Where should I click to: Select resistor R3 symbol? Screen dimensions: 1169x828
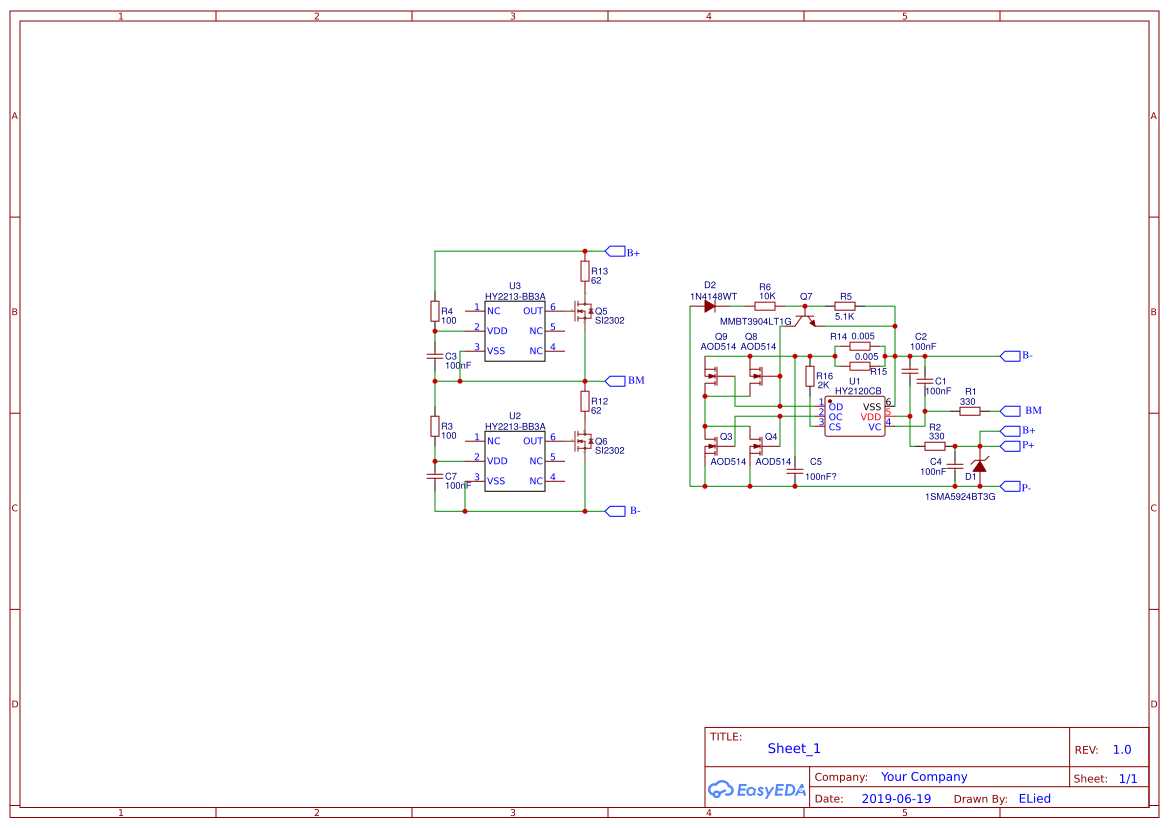click(x=435, y=426)
